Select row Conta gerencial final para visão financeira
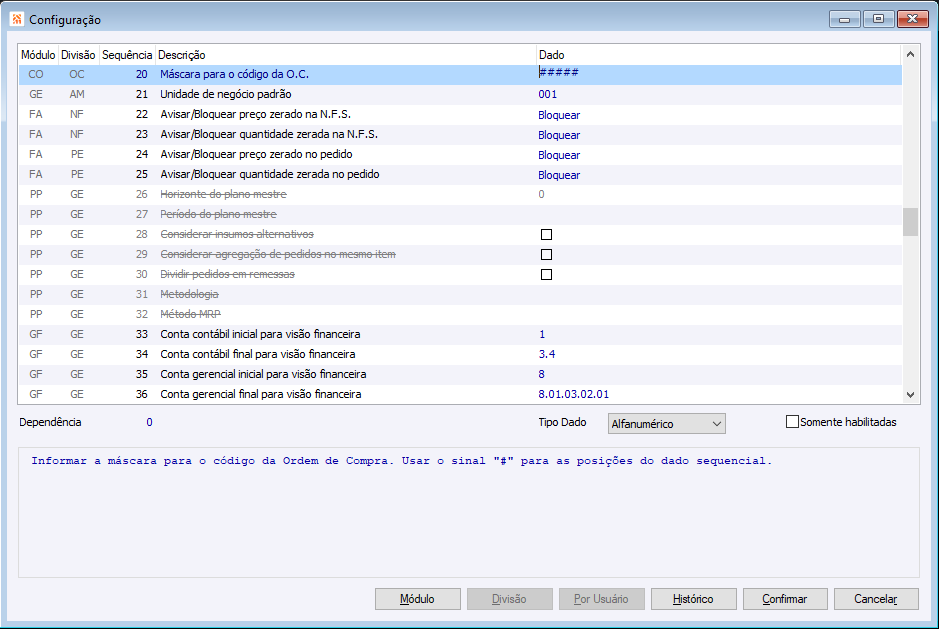The image size is (939, 629). click(460, 394)
